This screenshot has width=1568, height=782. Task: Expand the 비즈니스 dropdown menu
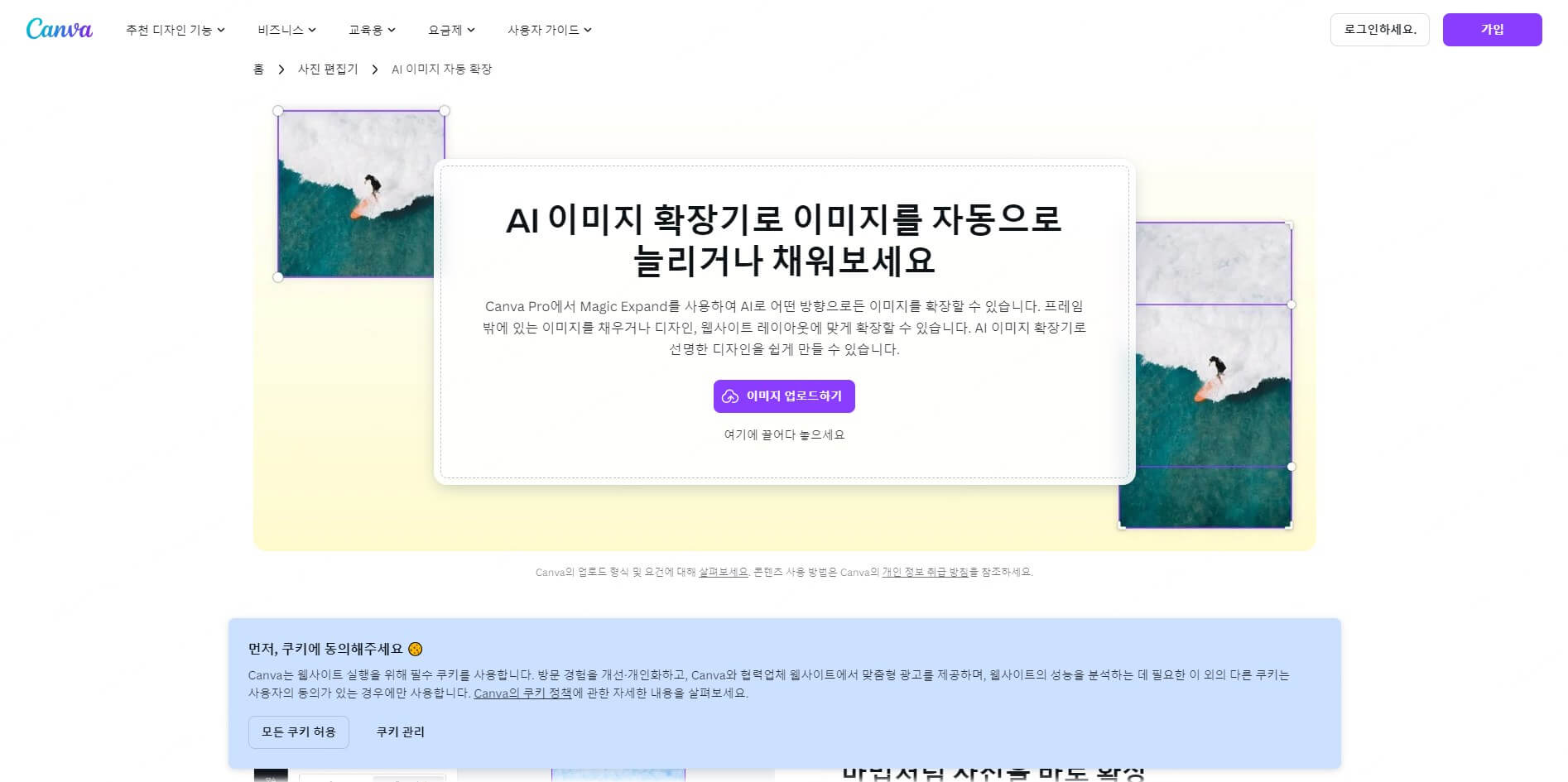click(x=286, y=30)
